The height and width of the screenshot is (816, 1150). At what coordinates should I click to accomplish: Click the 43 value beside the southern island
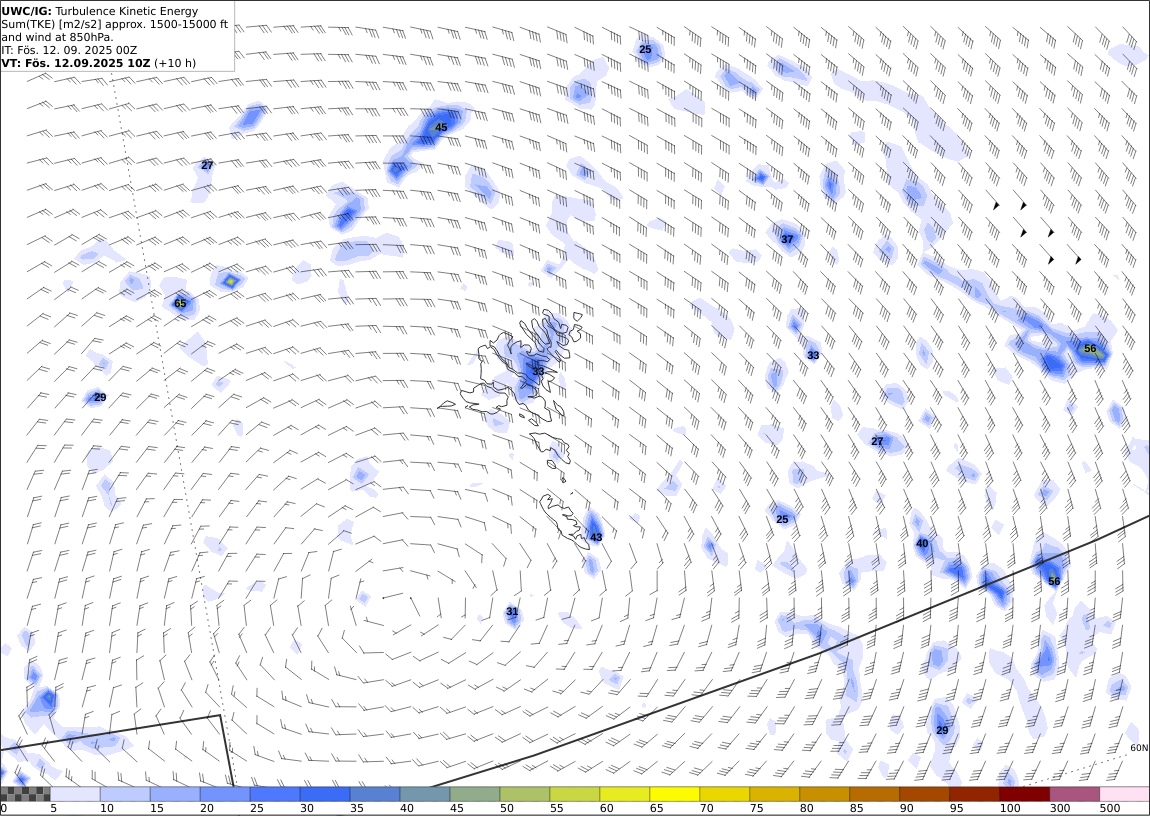coord(596,537)
